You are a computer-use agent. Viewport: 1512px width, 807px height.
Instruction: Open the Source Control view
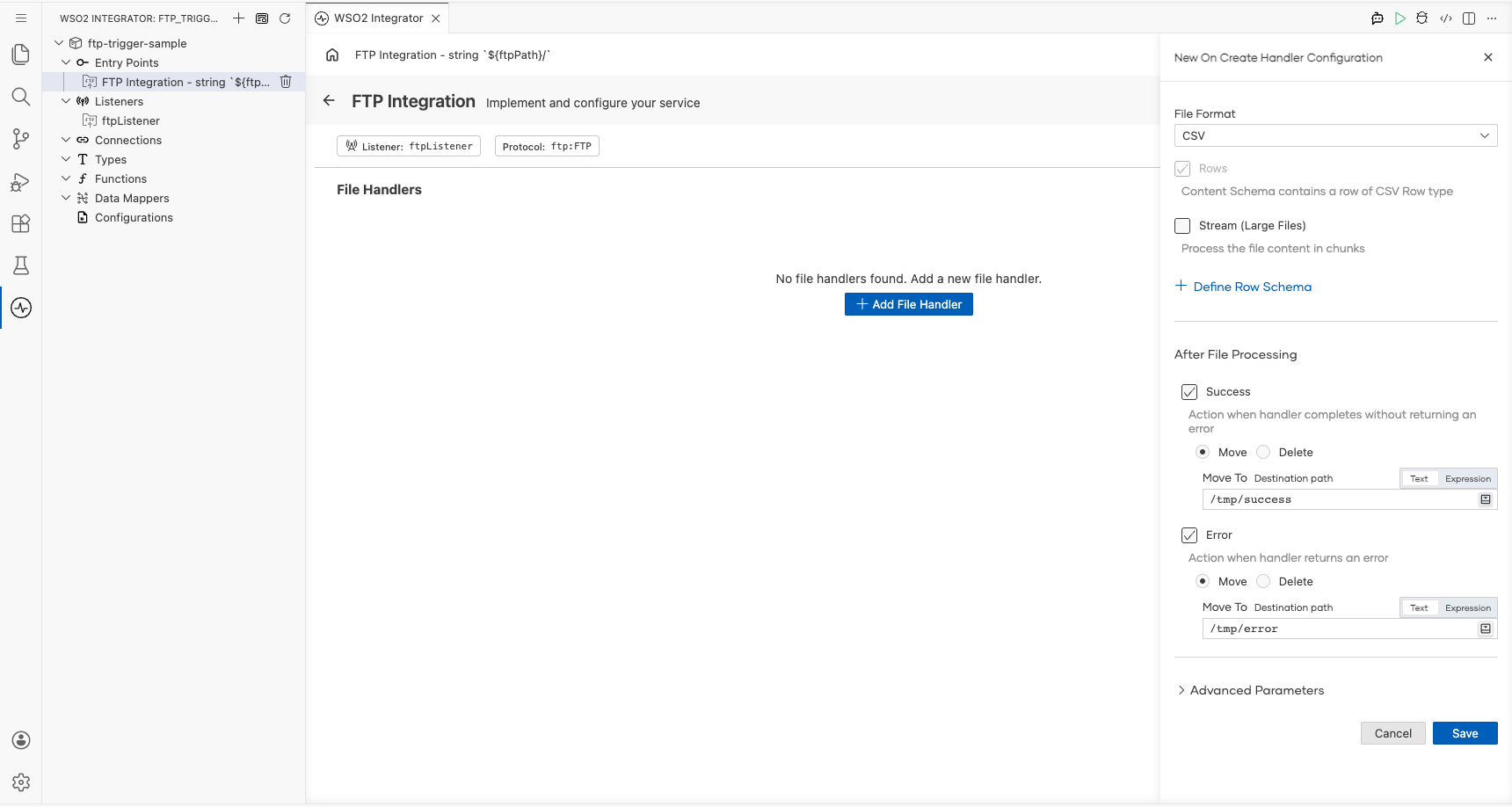pyautogui.click(x=21, y=139)
